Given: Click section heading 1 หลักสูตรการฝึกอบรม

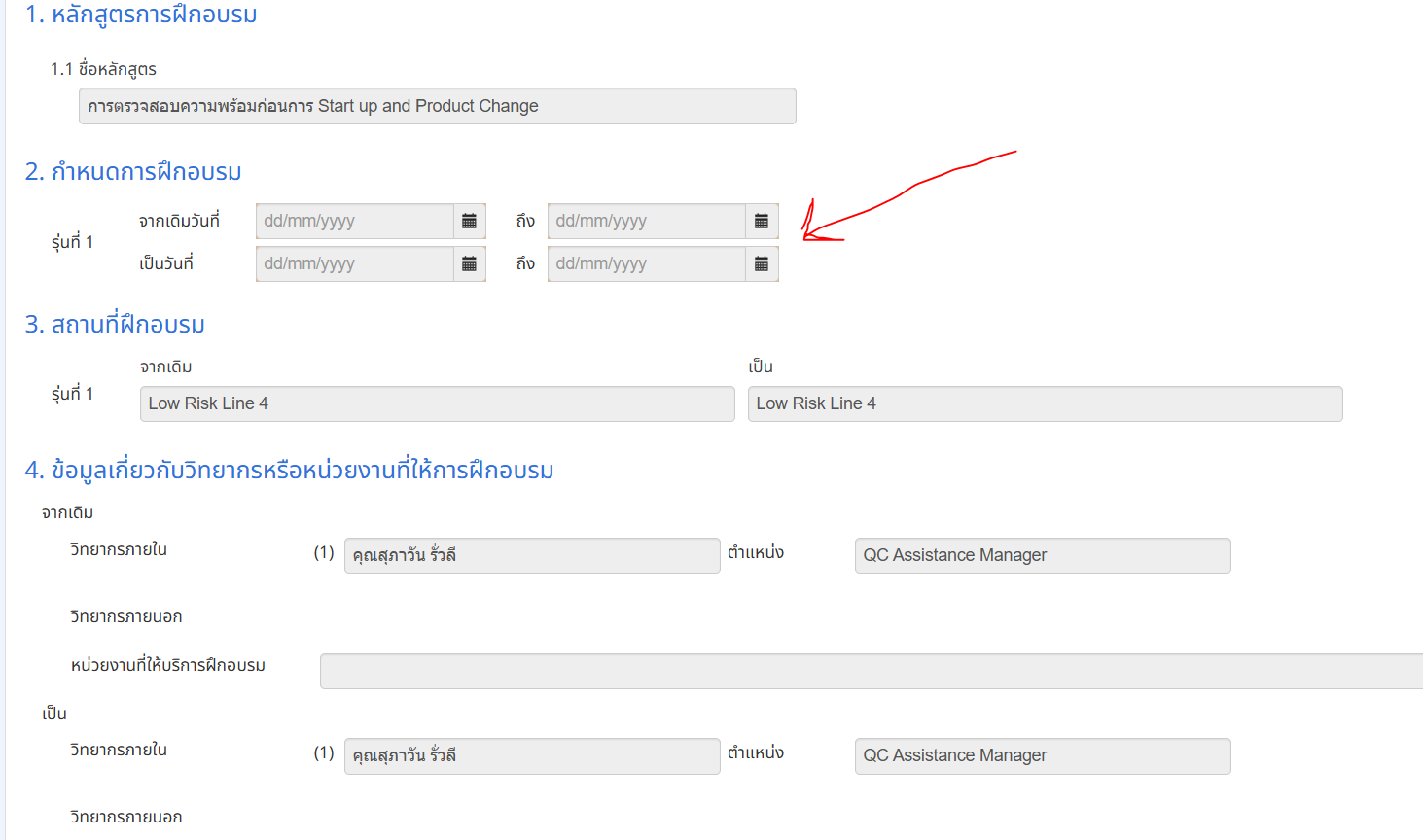Looking at the screenshot, I should 141,15.
